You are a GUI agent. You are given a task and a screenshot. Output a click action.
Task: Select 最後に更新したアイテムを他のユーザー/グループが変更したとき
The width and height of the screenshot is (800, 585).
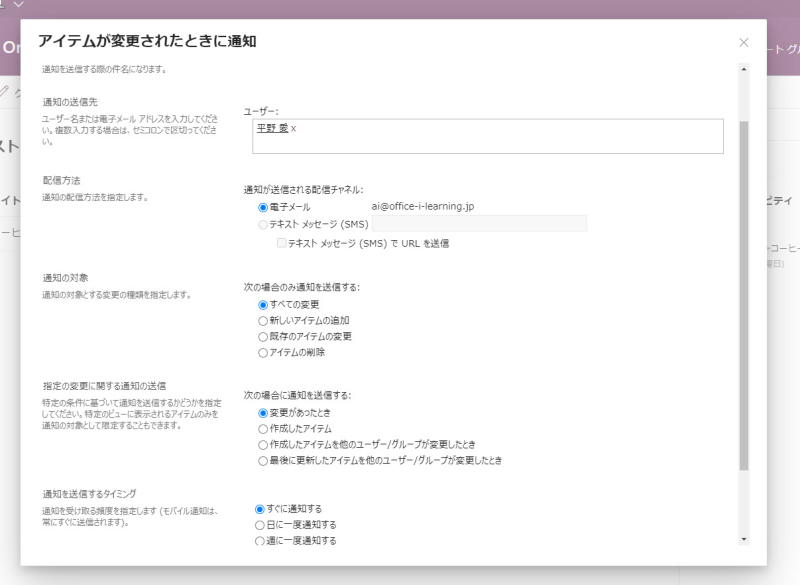263,461
